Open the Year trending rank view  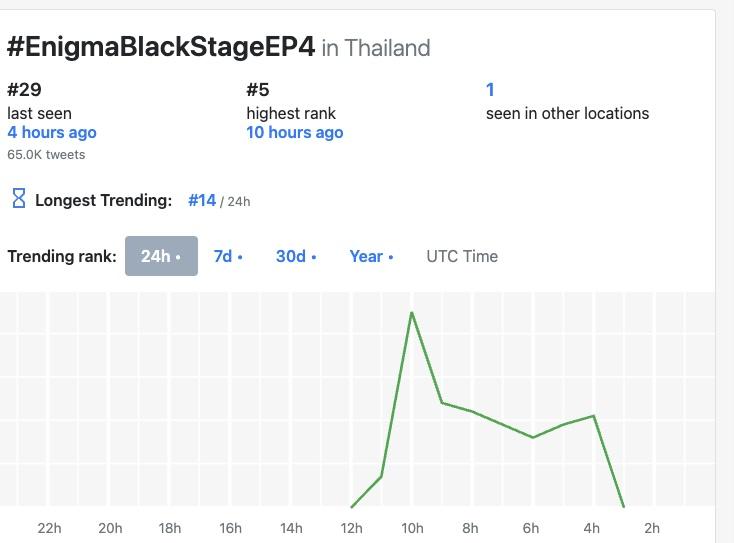(371, 257)
